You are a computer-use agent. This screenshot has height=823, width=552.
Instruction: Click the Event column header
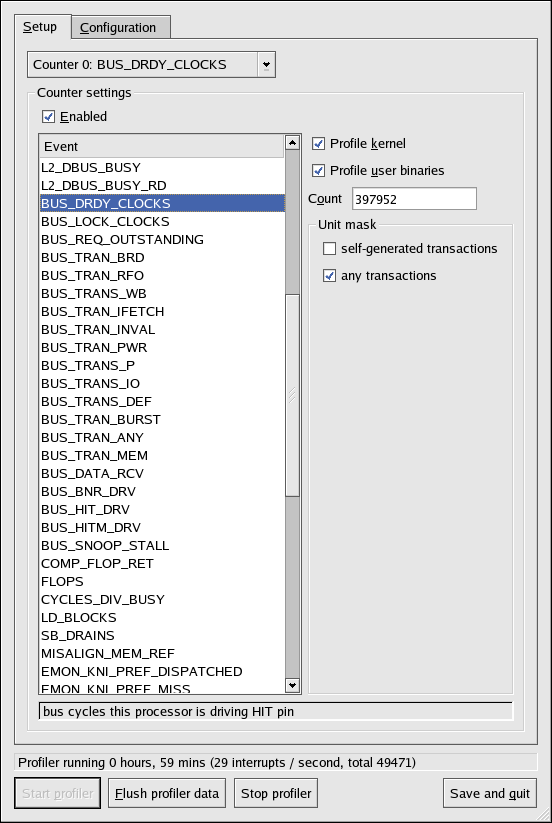[162, 146]
